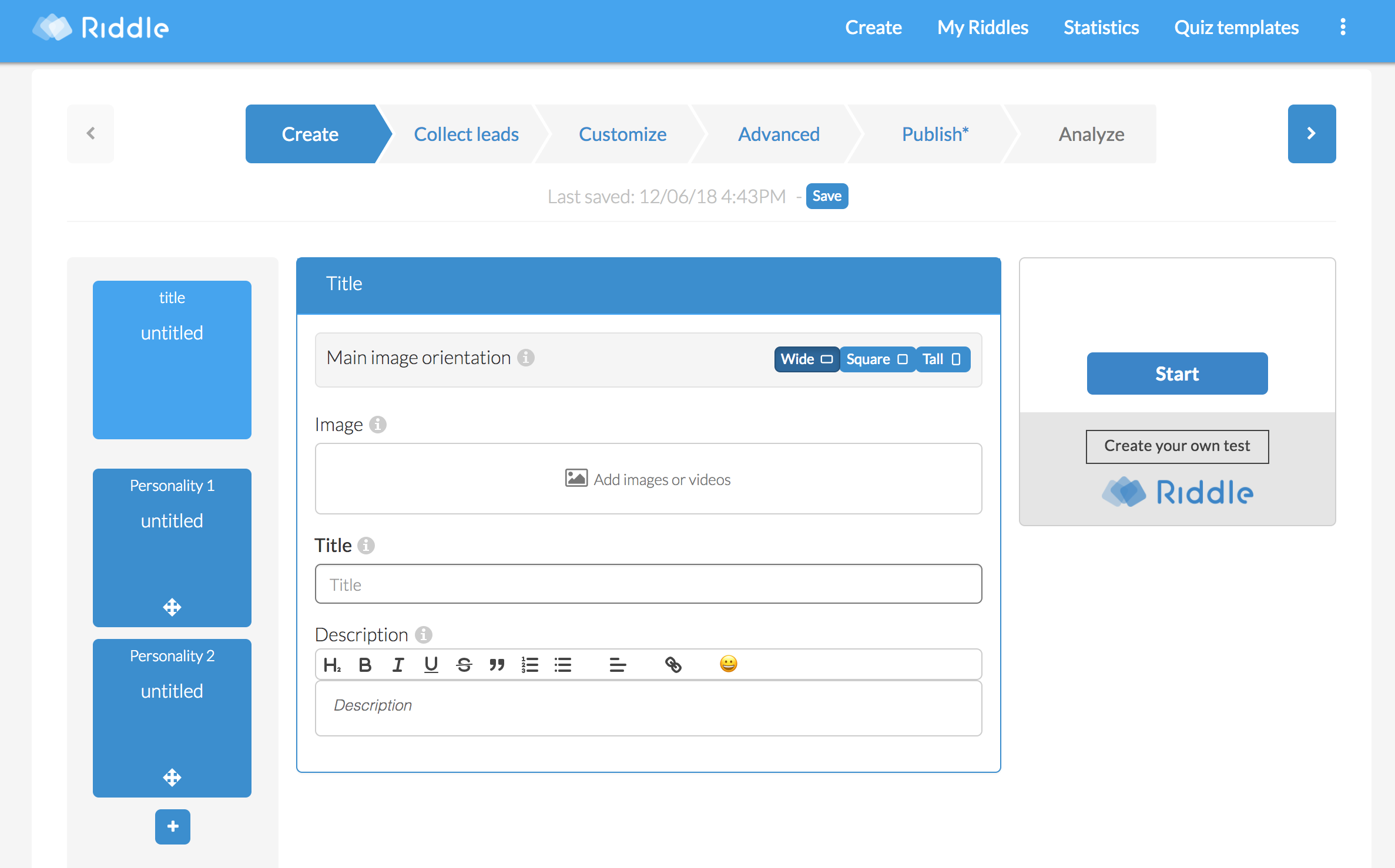Click the Riddle logo in header
The image size is (1395, 868).
coord(100,27)
